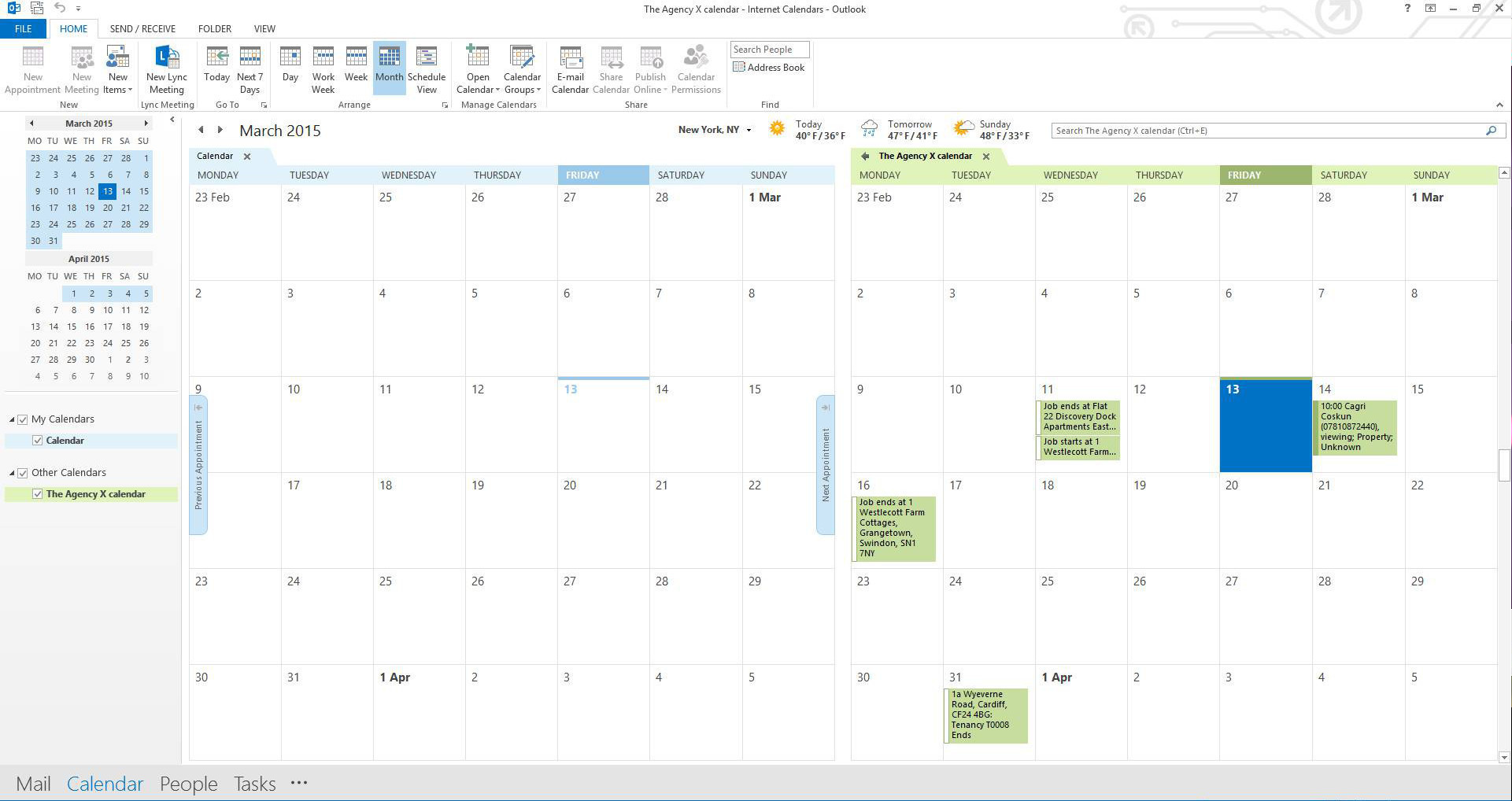Switch to Tasks
Viewport: 1512px width, 801px height.
coord(254,784)
